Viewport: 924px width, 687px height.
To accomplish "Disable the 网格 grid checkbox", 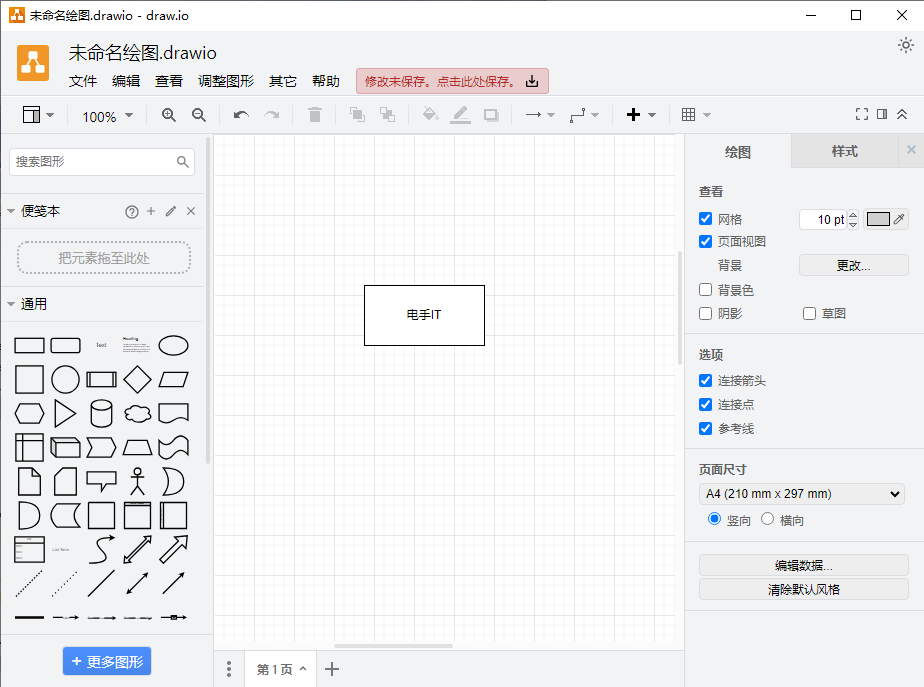I will pyautogui.click(x=705, y=218).
